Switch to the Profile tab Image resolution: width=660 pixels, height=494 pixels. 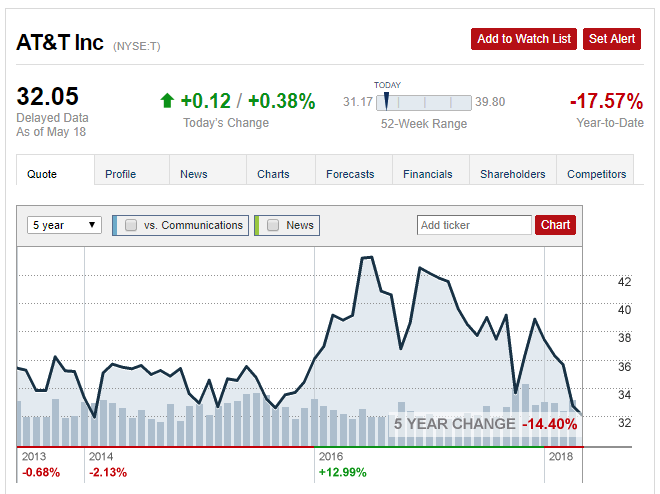tap(120, 174)
